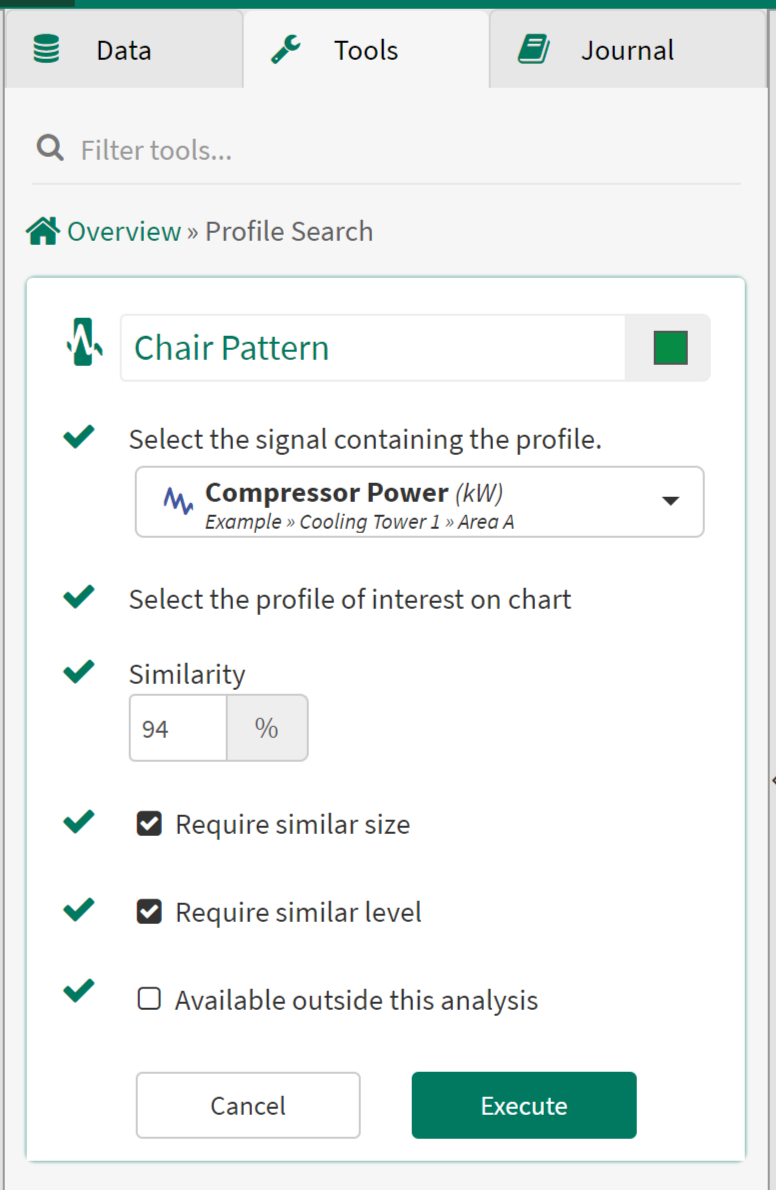Click the book icon on Journal tab
This screenshot has width=776, height=1190.
point(533,50)
